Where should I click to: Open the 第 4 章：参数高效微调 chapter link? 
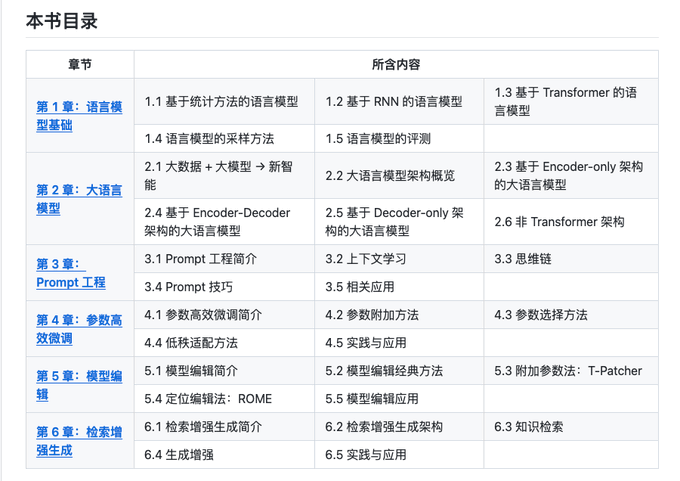click(x=79, y=329)
